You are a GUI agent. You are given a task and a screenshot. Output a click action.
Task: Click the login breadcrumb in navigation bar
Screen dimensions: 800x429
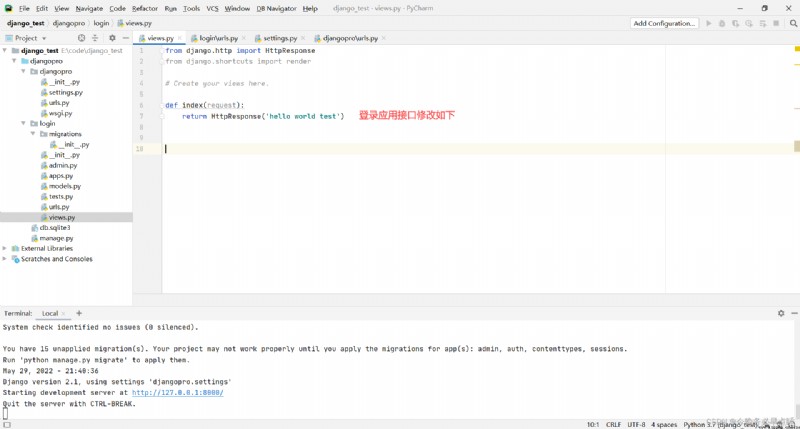[101, 23]
